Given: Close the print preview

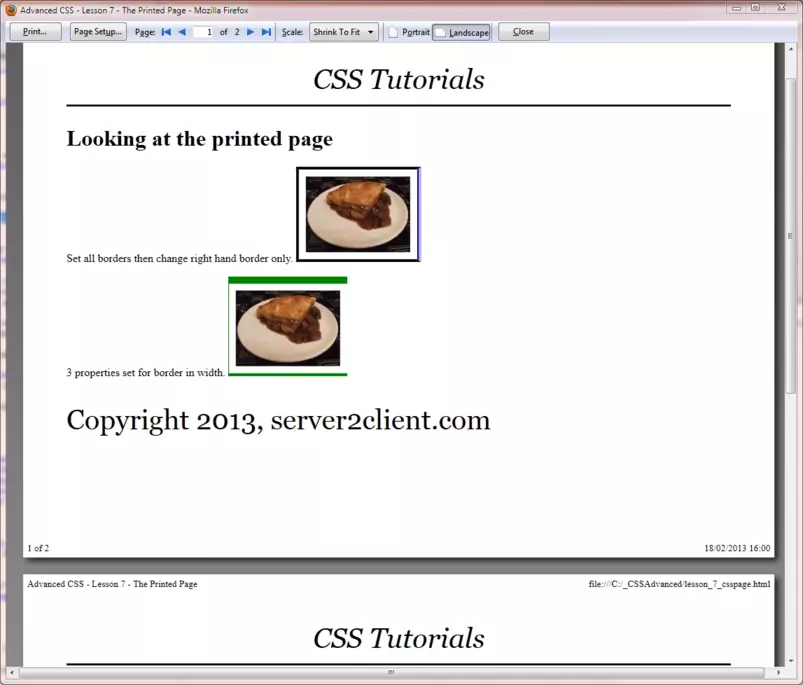Looking at the screenshot, I should pyautogui.click(x=523, y=32).
